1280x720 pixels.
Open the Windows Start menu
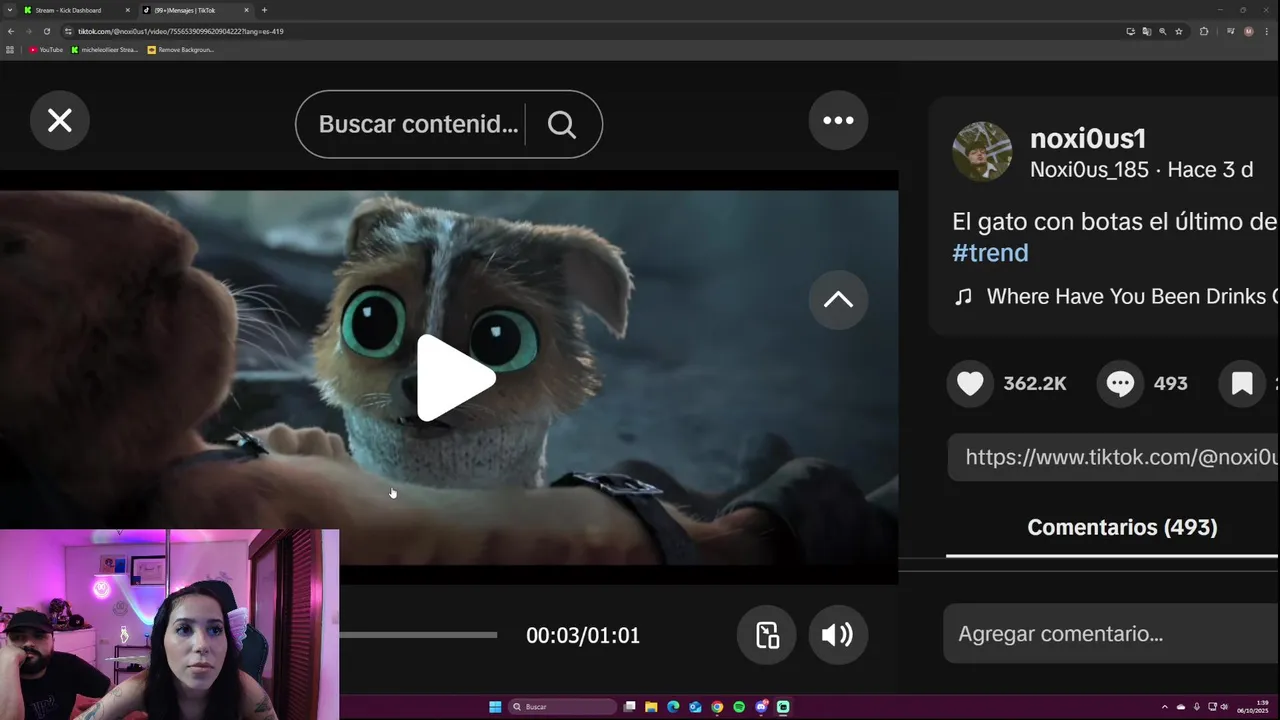pyautogui.click(x=495, y=707)
